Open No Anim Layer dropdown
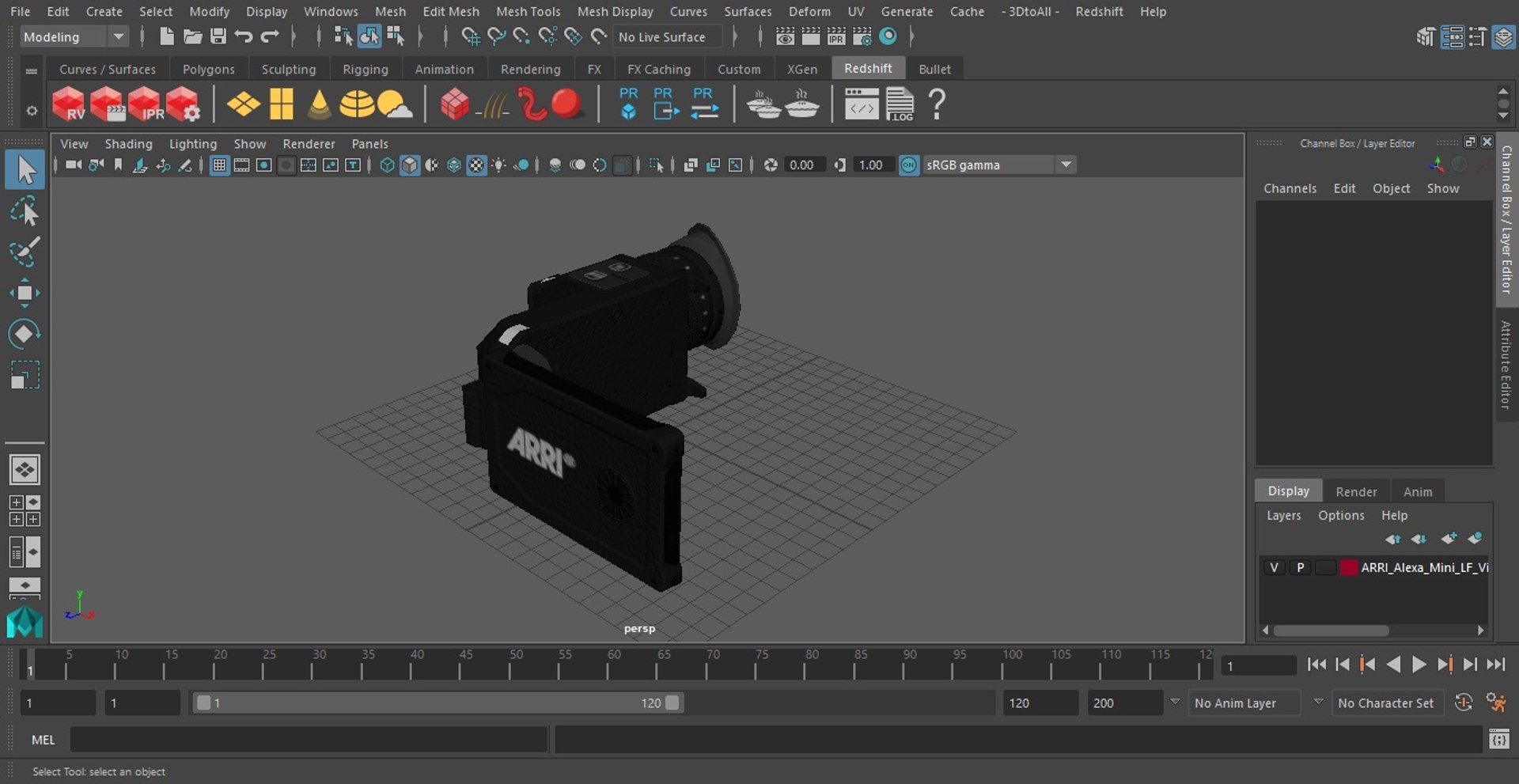Screen dimensions: 1519x784 click(x=1245, y=703)
